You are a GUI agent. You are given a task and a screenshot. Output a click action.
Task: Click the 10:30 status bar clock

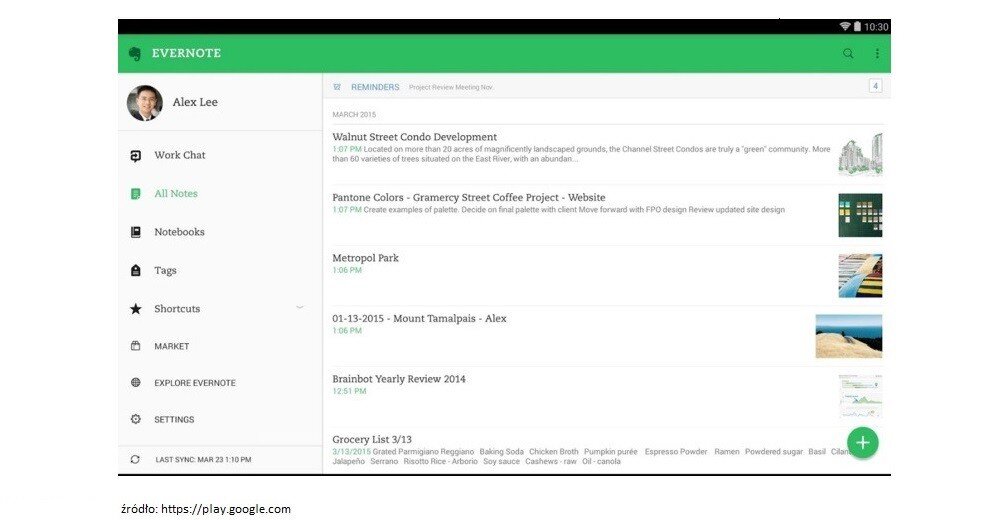tap(876, 27)
